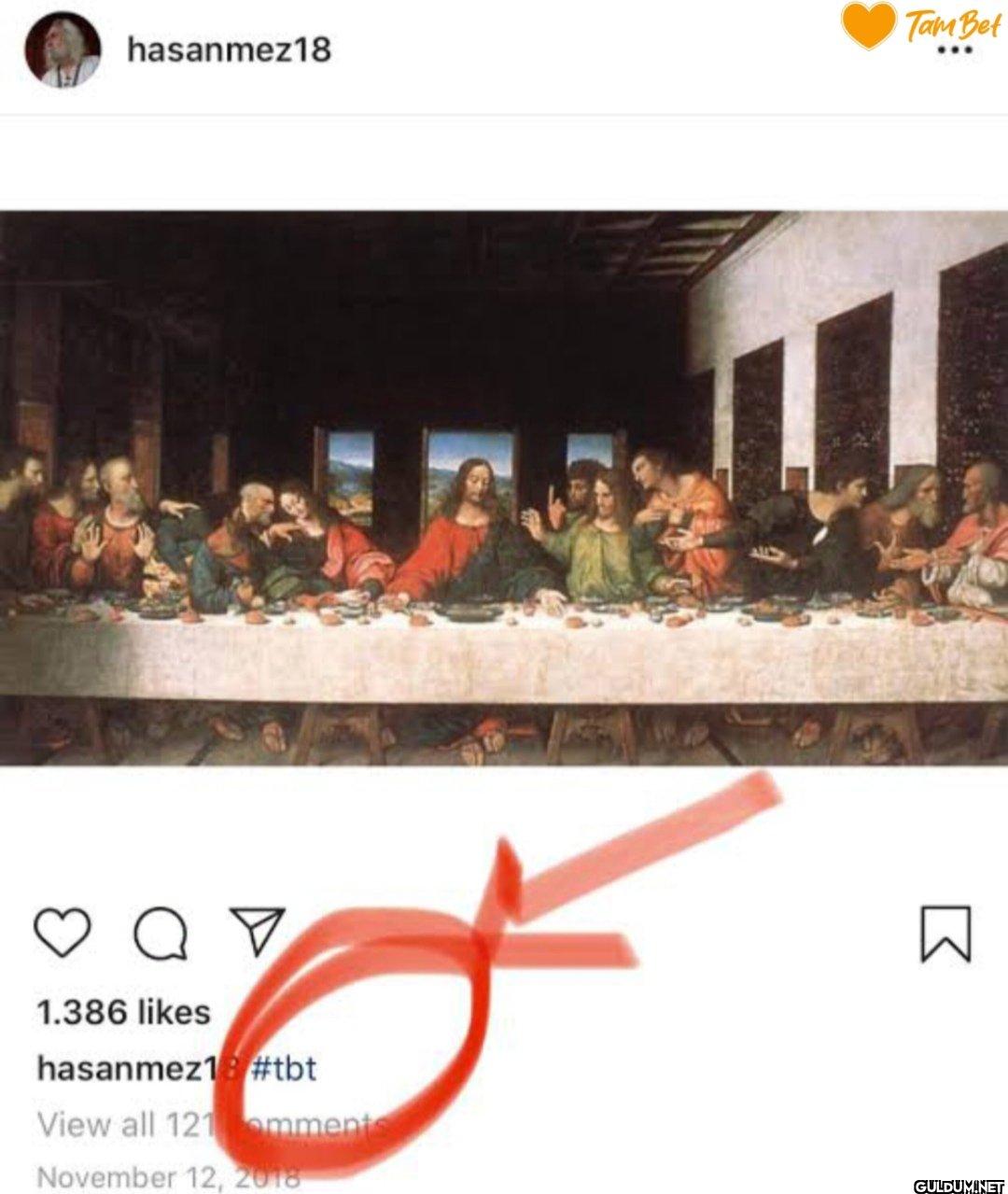Screen dimensions: 1008x1194
Task: Open the hasanmez18 profile picture avatar
Action: (63, 50)
